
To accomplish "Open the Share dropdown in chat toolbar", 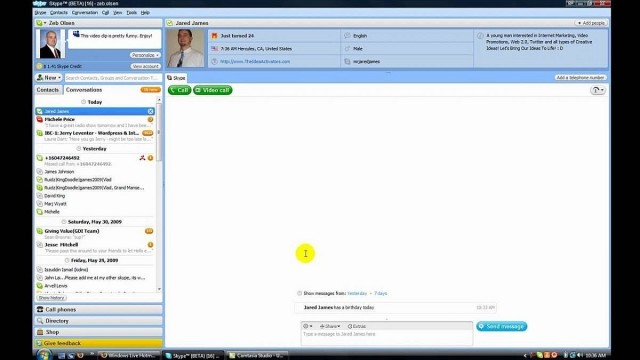I will (x=330, y=326).
